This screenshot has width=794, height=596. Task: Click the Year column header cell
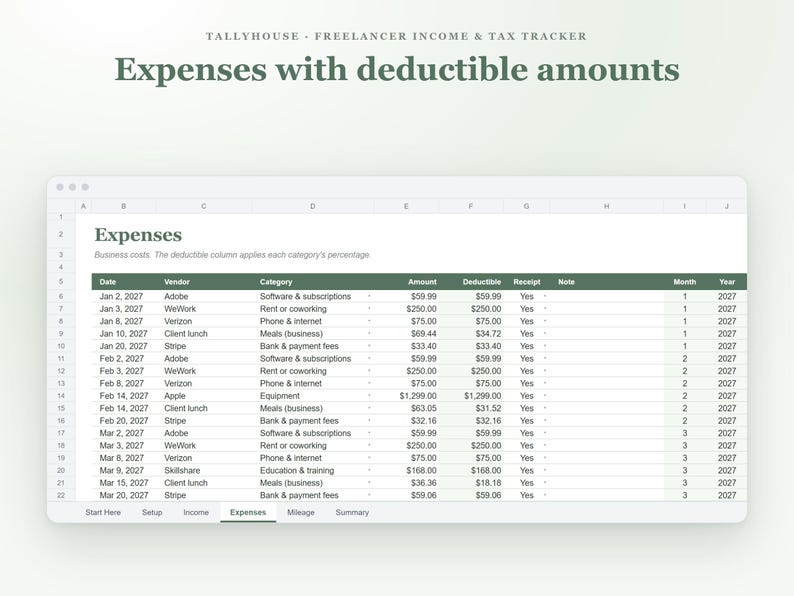[726, 282]
